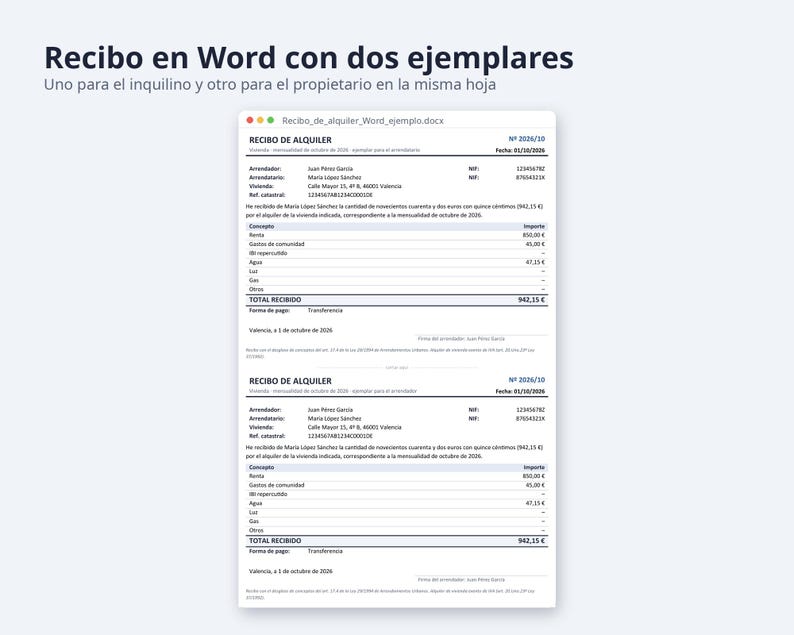
Task: Click NIF value '12345678Z' in the lower receipt
Action: (x=531, y=410)
